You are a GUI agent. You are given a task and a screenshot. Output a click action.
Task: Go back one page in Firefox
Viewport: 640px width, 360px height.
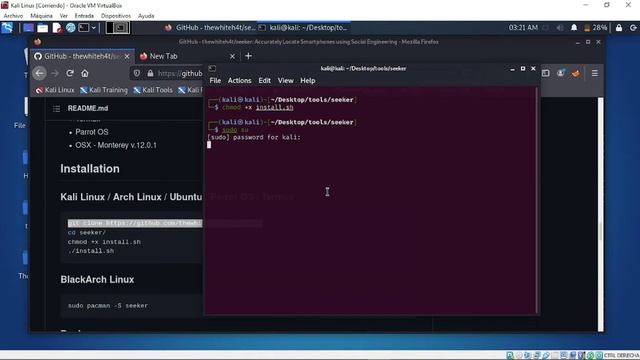[40, 73]
